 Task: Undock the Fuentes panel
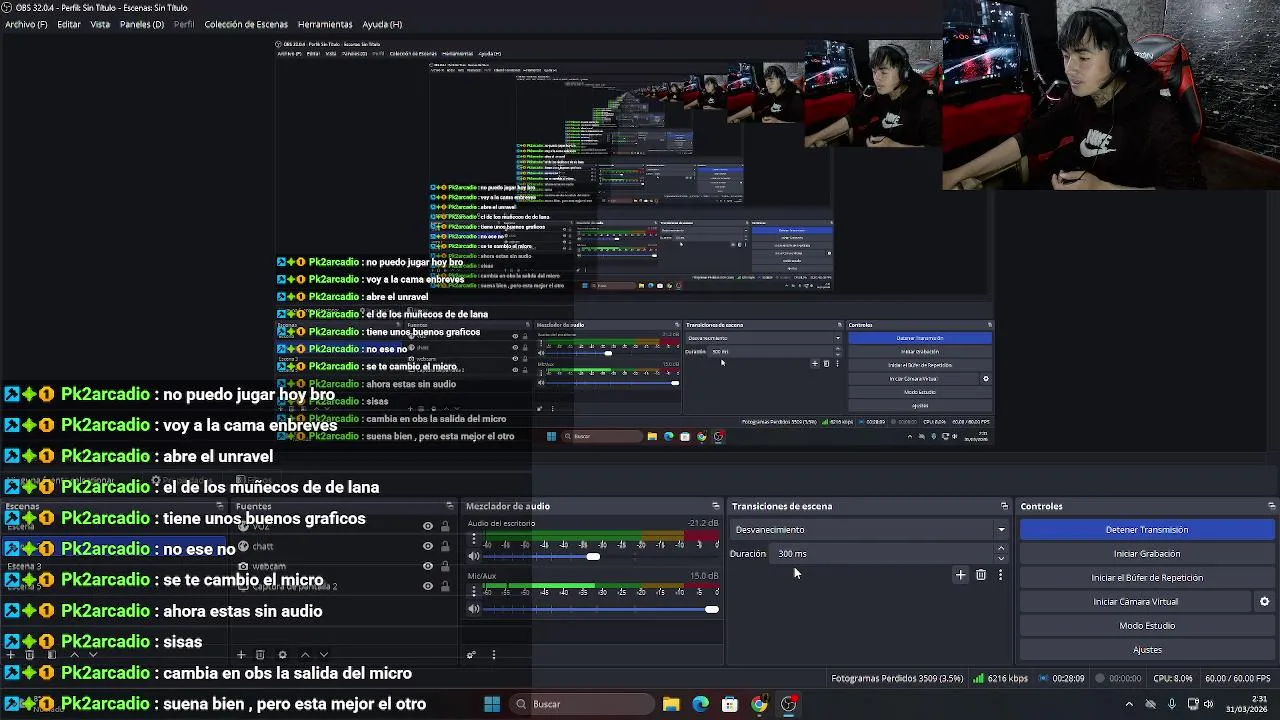pos(449,506)
